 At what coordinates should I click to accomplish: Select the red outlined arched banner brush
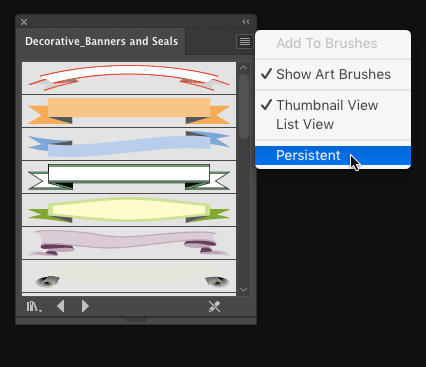point(129,78)
